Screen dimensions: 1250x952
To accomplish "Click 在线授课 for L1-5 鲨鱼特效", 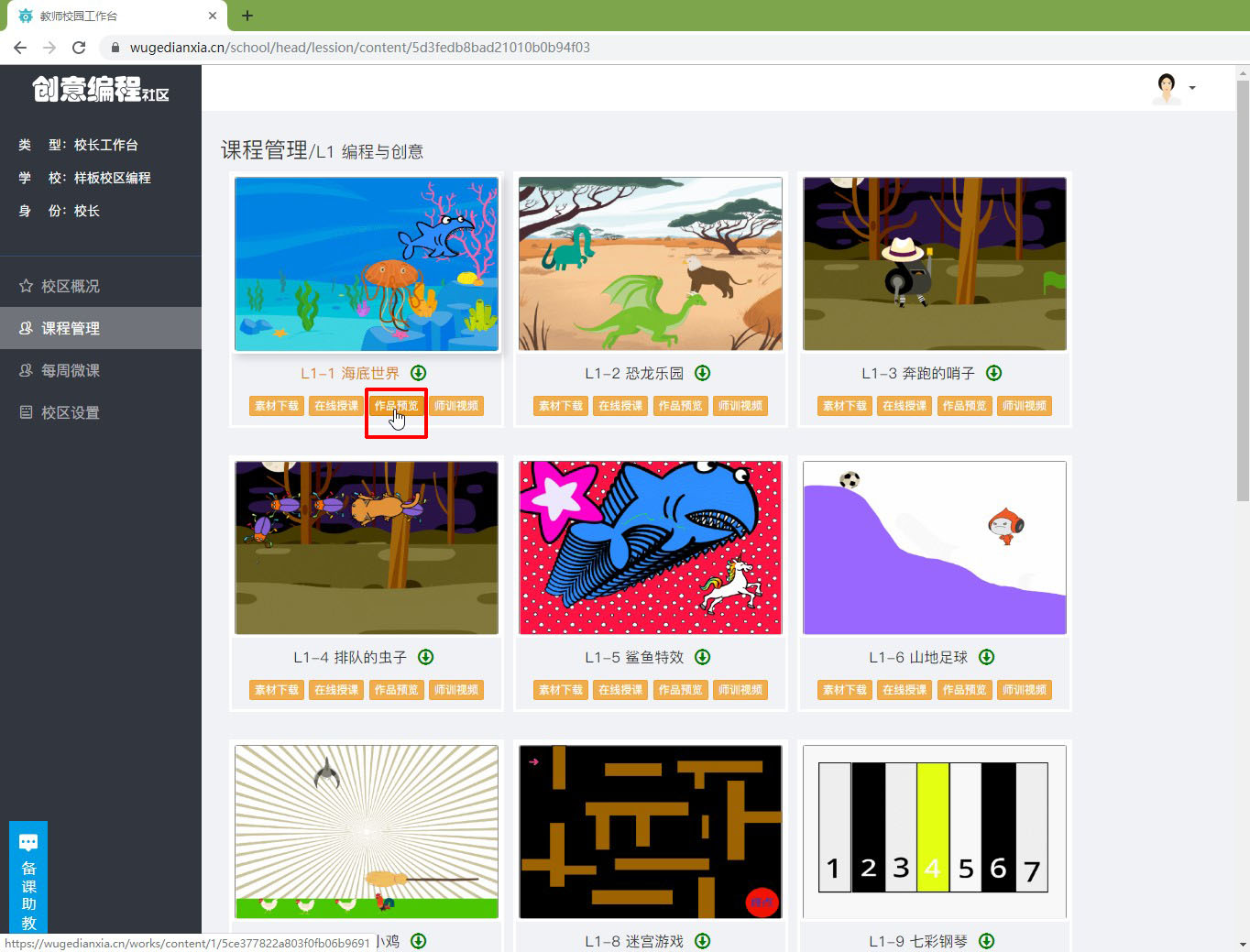I will [x=620, y=690].
